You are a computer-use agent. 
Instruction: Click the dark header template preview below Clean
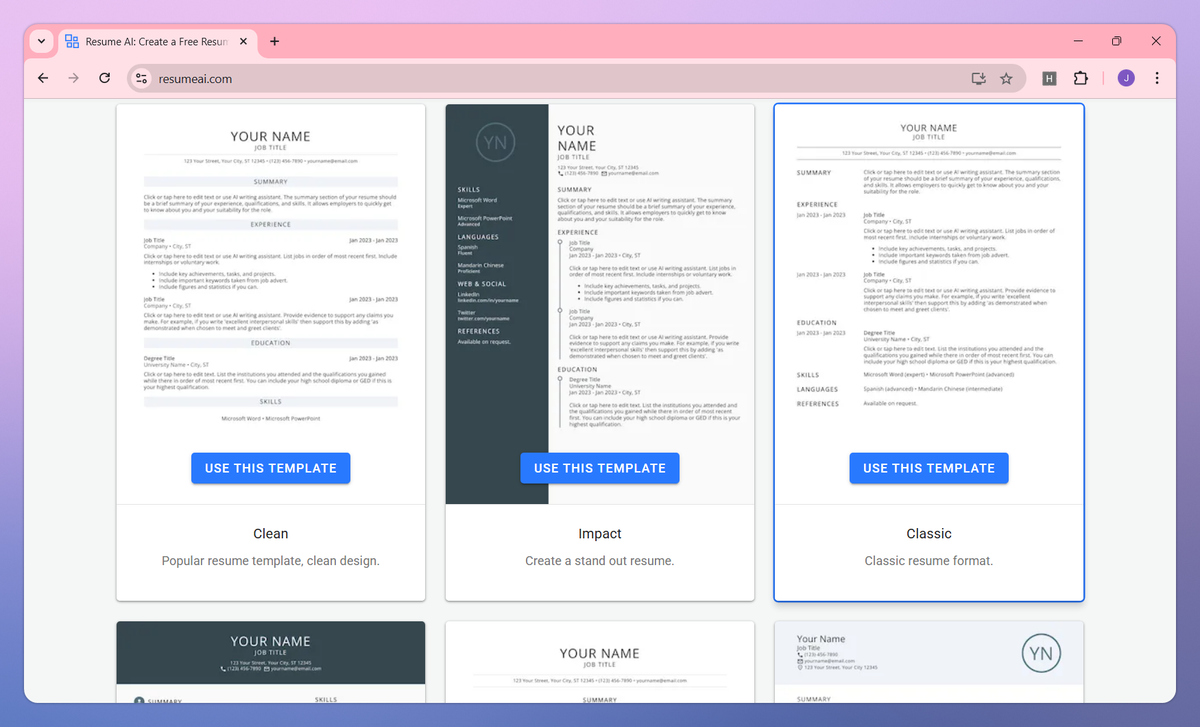coord(271,662)
